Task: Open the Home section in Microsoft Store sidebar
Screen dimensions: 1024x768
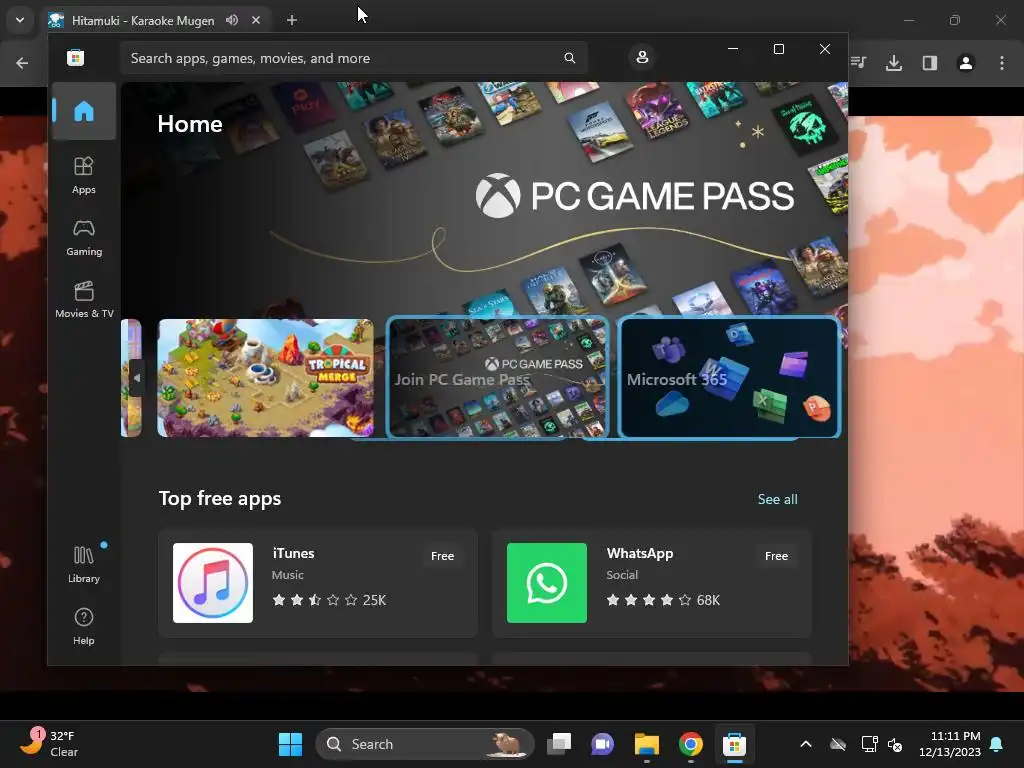Action: pos(84,111)
